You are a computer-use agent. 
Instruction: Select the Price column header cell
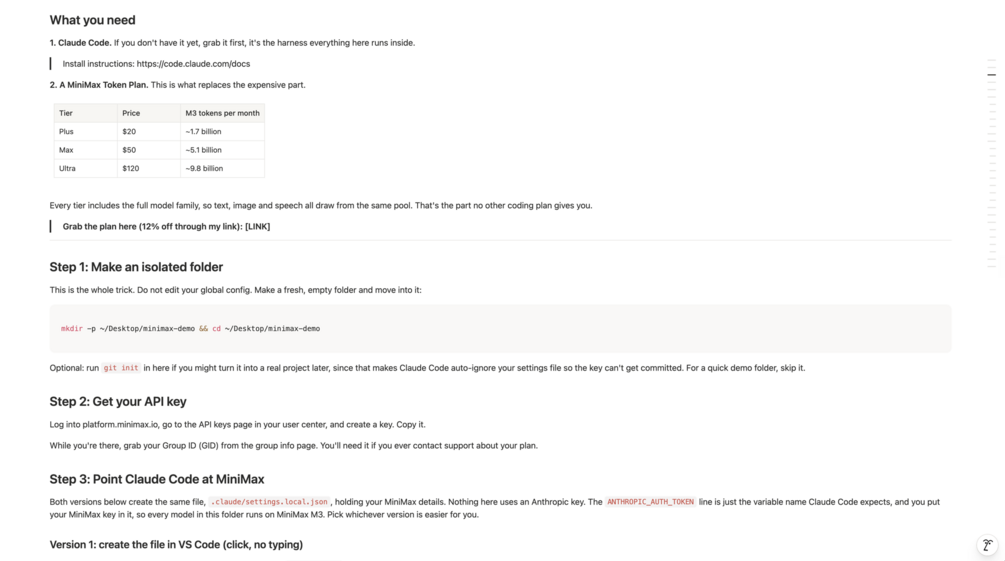click(x=149, y=113)
